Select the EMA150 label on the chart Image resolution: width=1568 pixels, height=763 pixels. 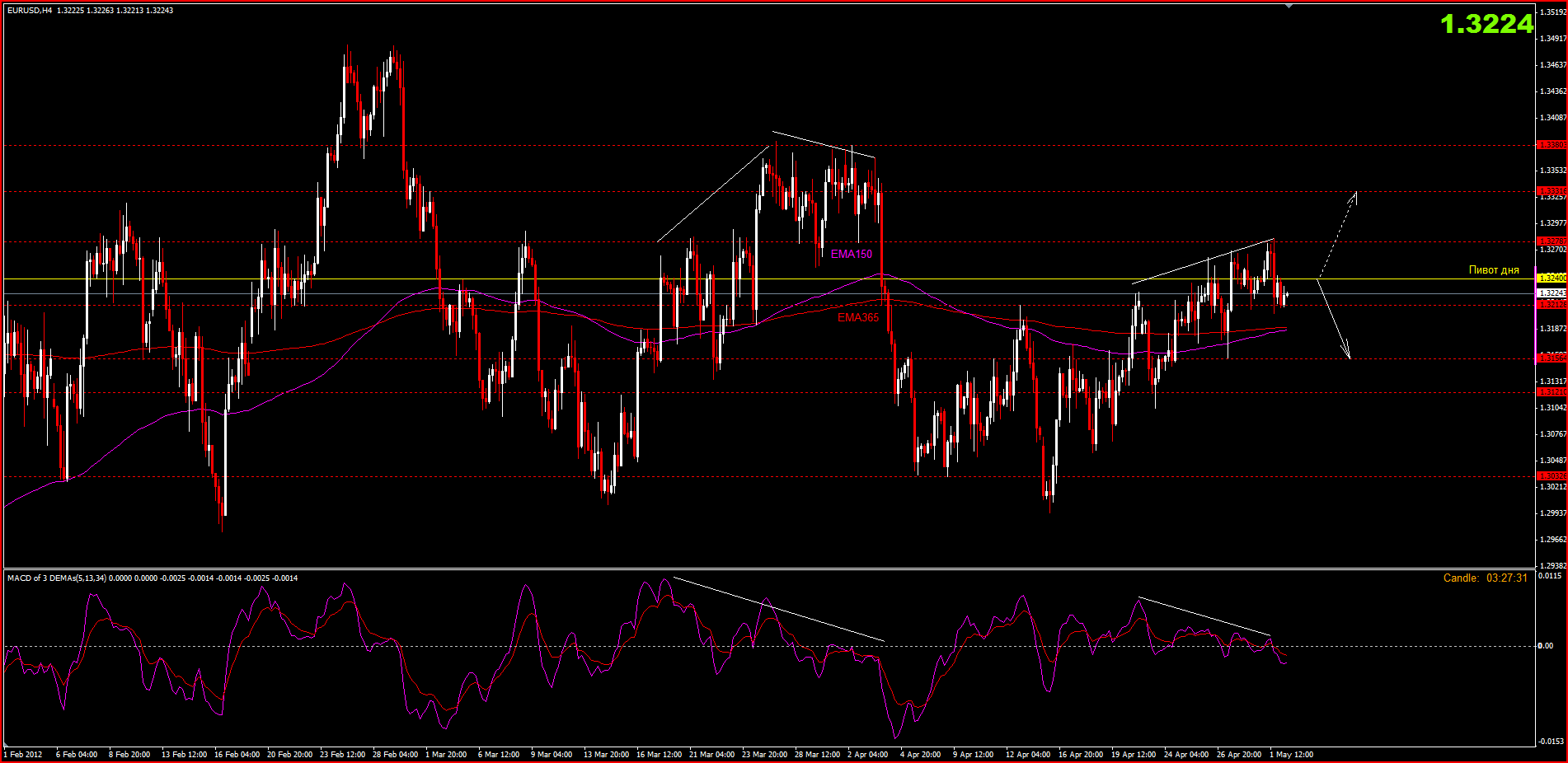pyautogui.click(x=852, y=254)
